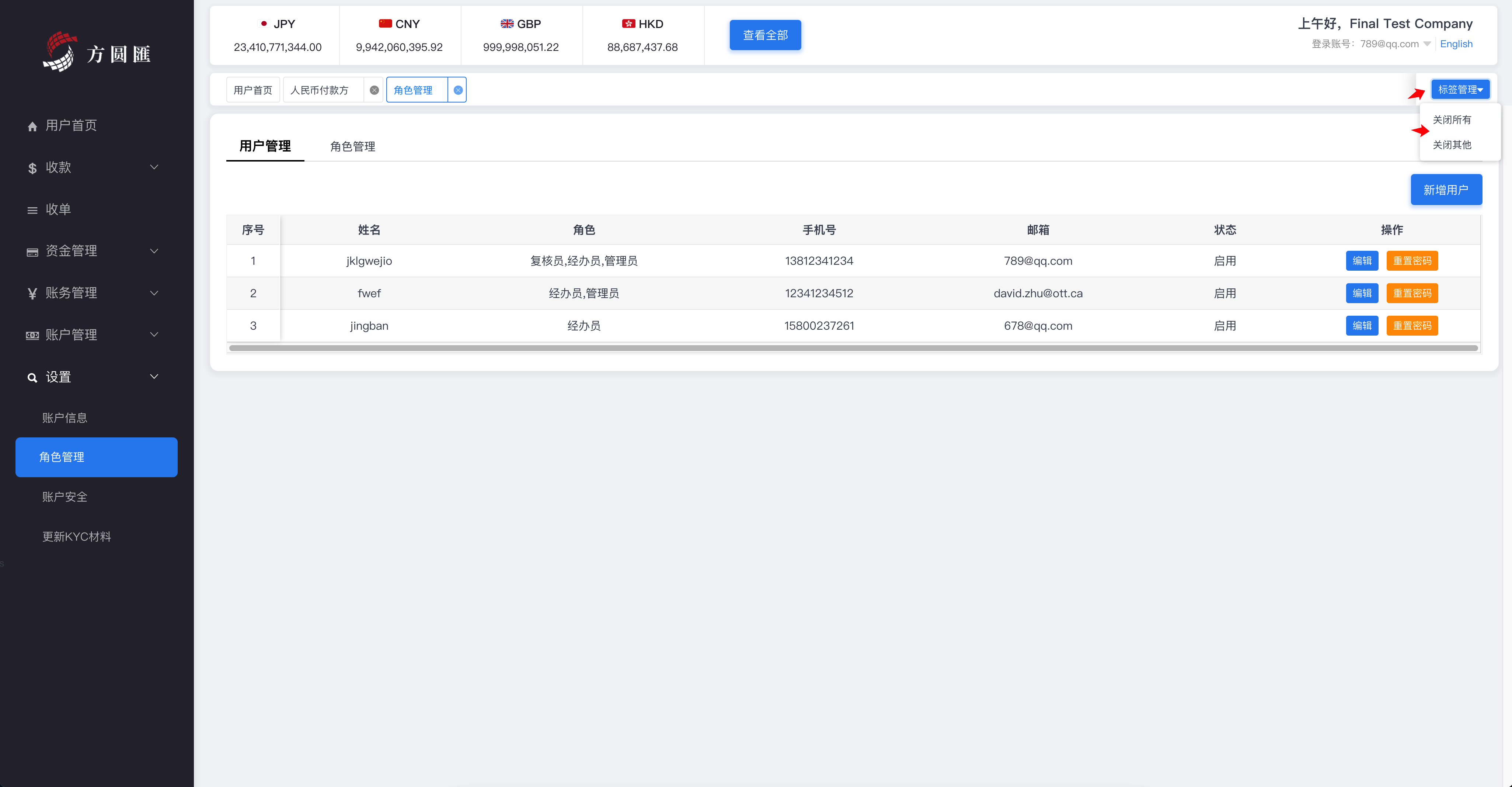The height and width of the screenshot is (787, 1512).
Task: Click role cell 复核员,经办员,管理员
Action: (x=583, y=261)
